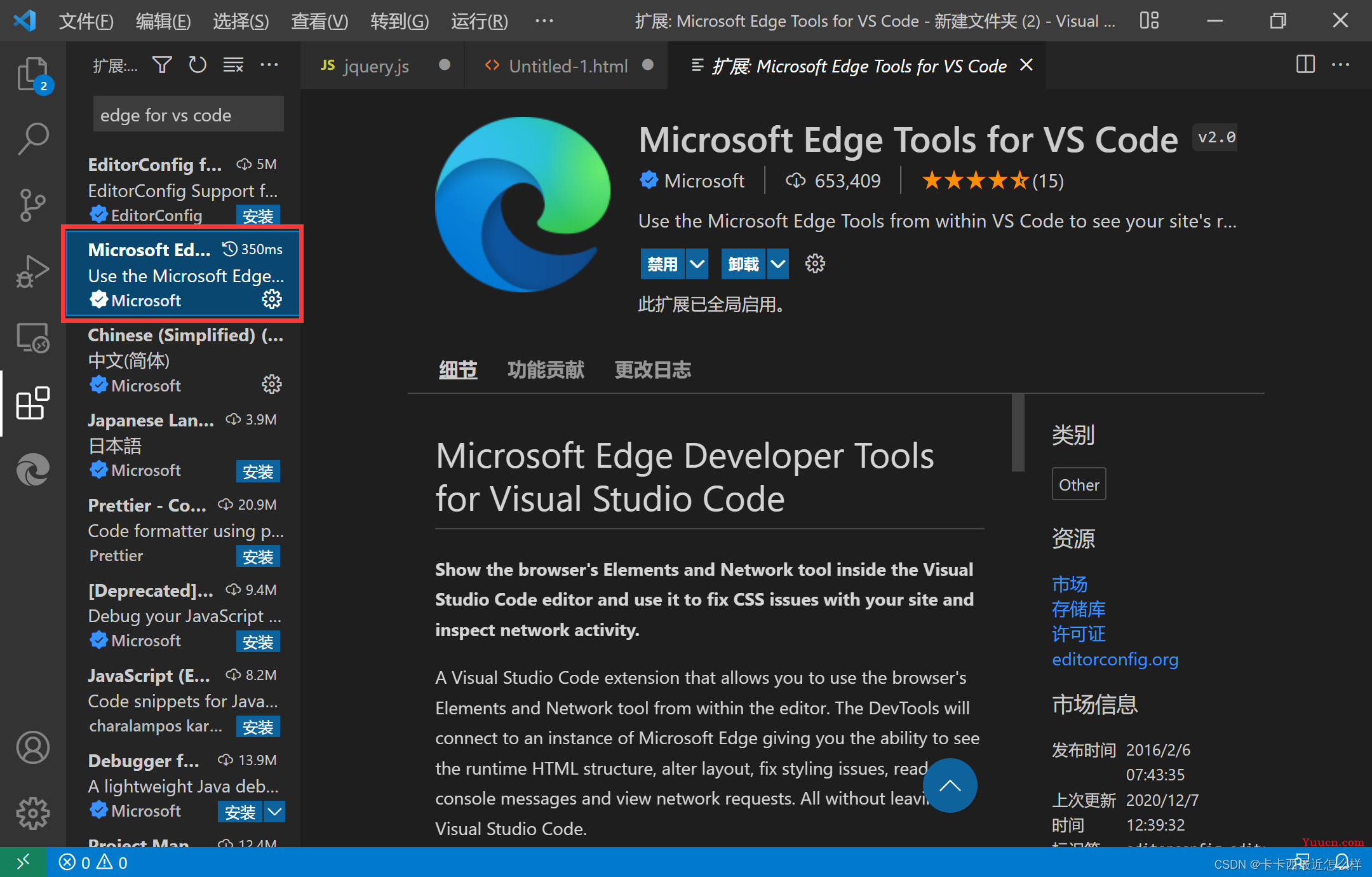Open the Run and Debug view
This screenshot has height=877, width=1372.
pyautogui.click(x=33, y=271)
